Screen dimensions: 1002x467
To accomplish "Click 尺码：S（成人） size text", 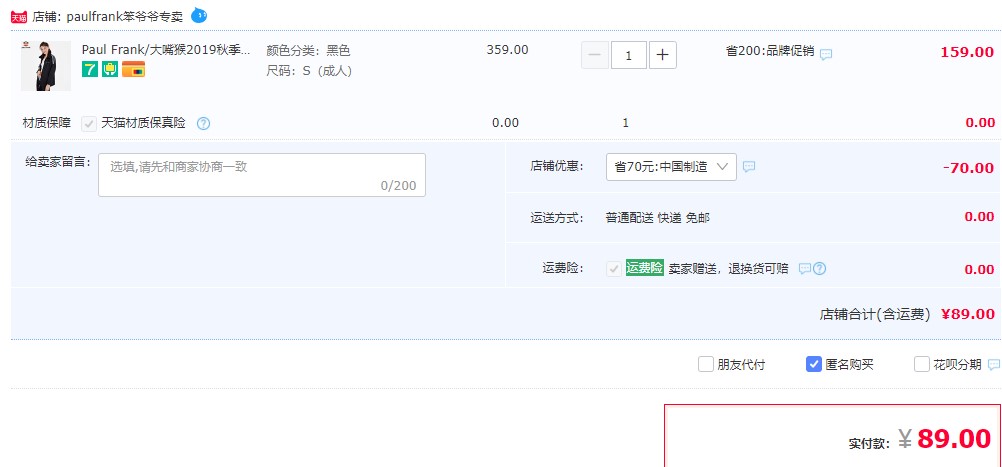I will point(309,71).
